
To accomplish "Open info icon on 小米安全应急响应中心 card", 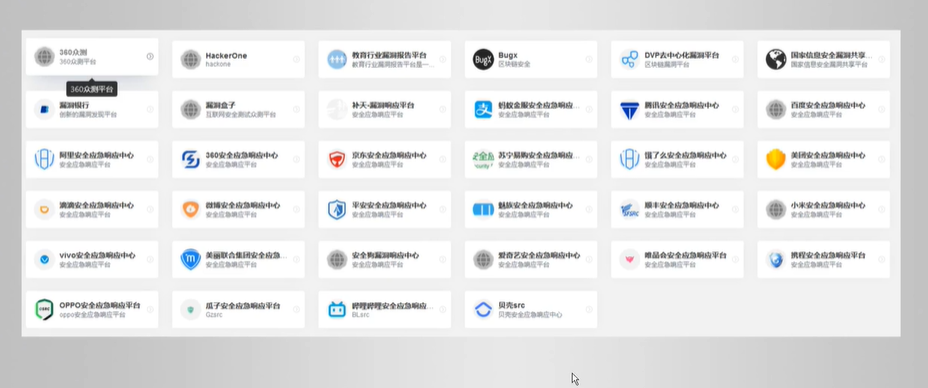I will click(881, 209).
